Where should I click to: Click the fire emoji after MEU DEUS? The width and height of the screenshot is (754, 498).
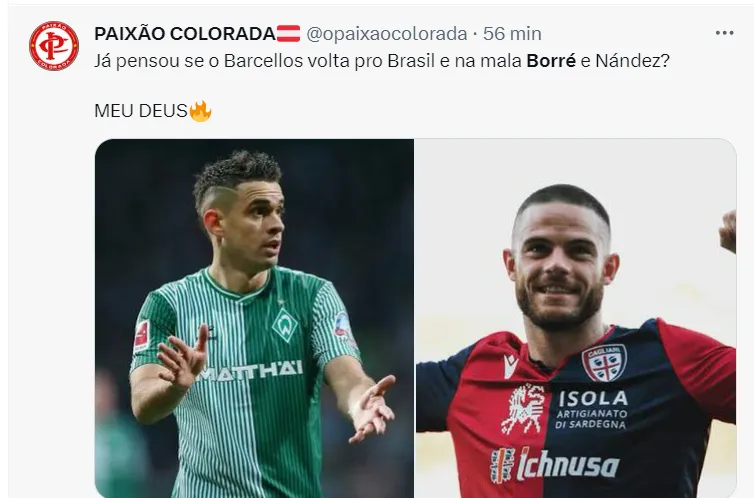(200, 111)
